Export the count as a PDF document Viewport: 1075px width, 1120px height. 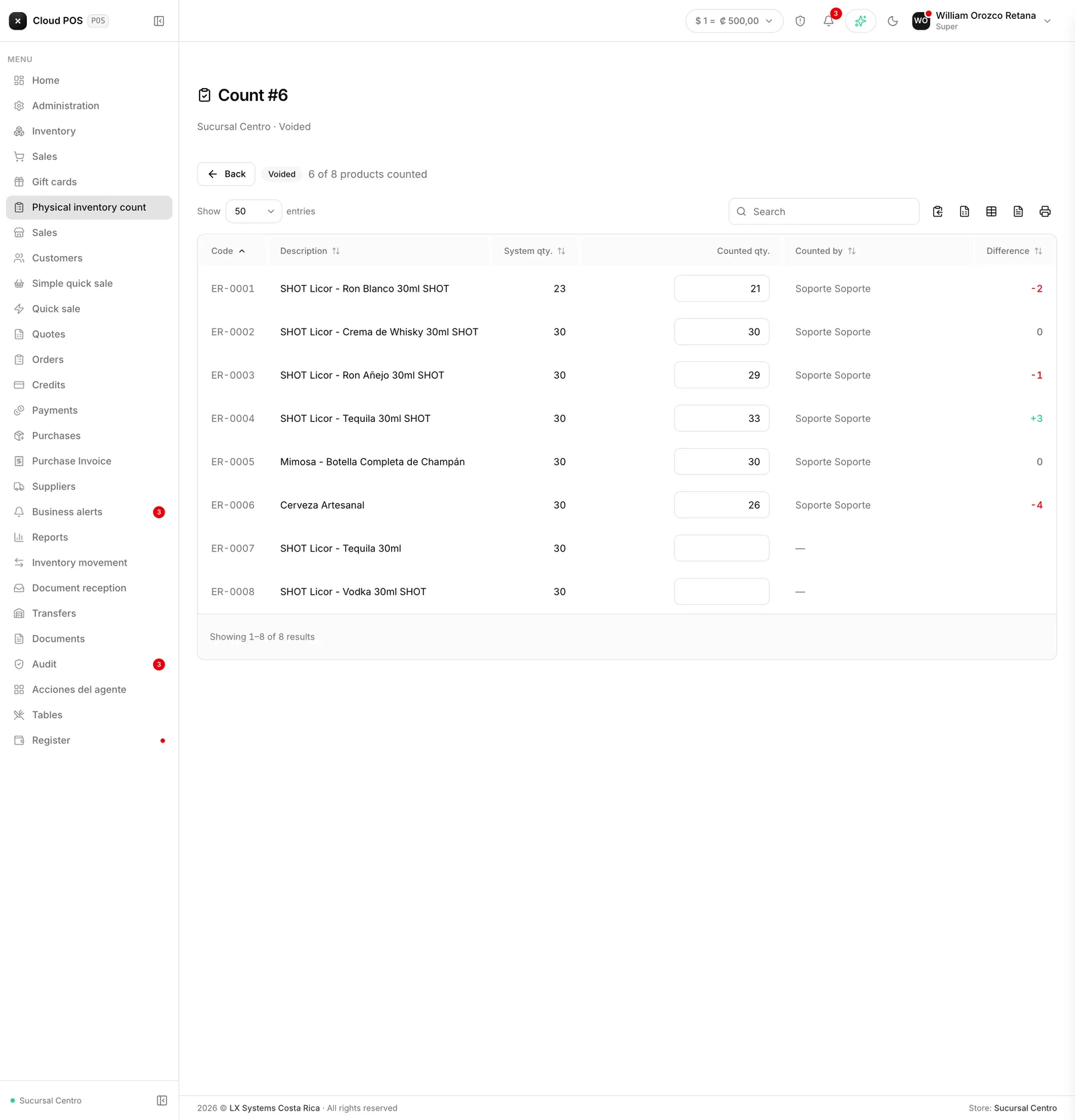coord(1019,212)
